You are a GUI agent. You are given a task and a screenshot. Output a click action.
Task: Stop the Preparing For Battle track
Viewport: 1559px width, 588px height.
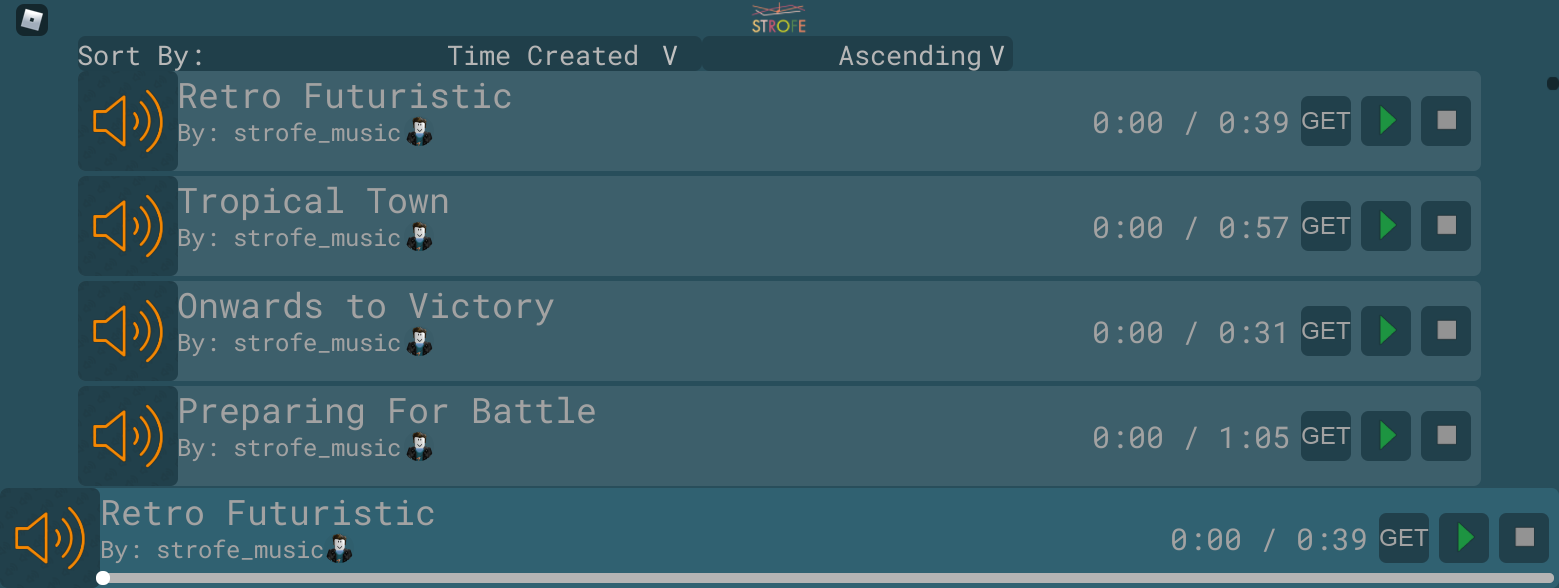tap(1445, 435)
